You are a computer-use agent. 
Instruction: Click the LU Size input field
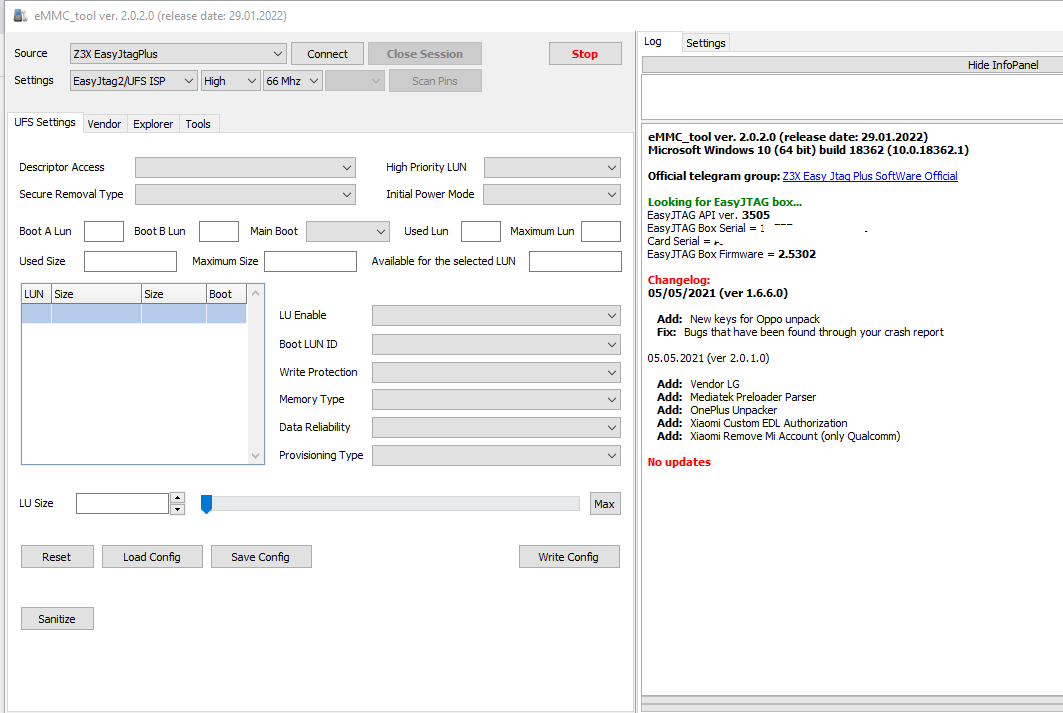coord(122,504)
